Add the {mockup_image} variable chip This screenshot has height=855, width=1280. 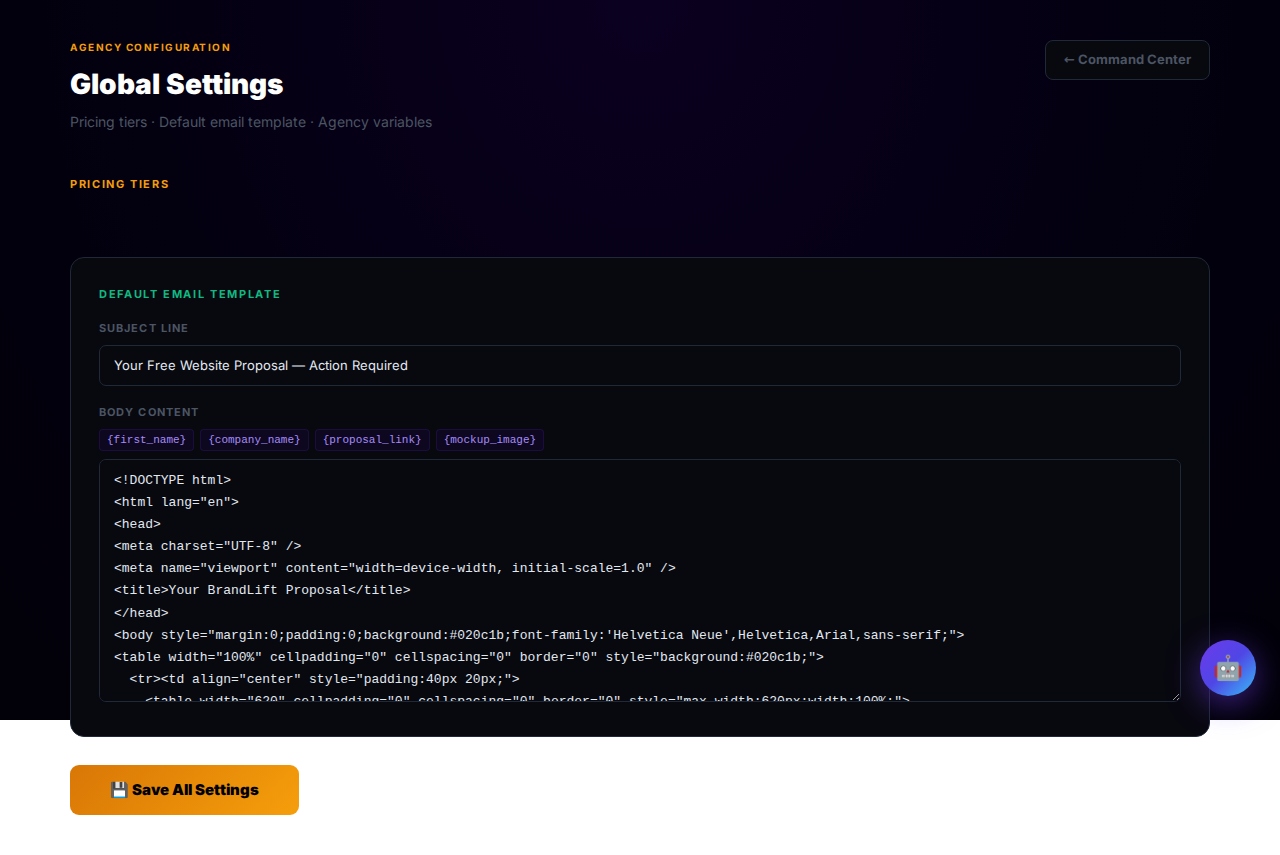(x=489, y=440)
